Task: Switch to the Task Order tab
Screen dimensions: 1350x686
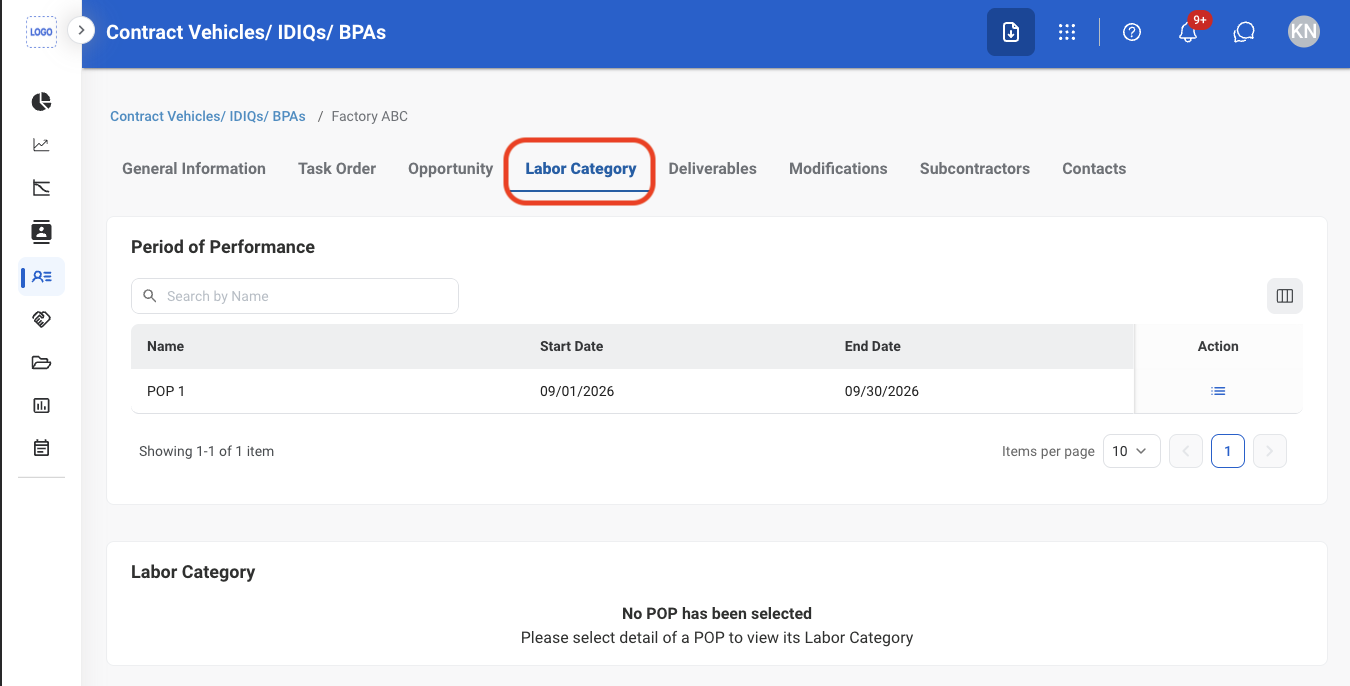Action: click(x=337, y=169)
